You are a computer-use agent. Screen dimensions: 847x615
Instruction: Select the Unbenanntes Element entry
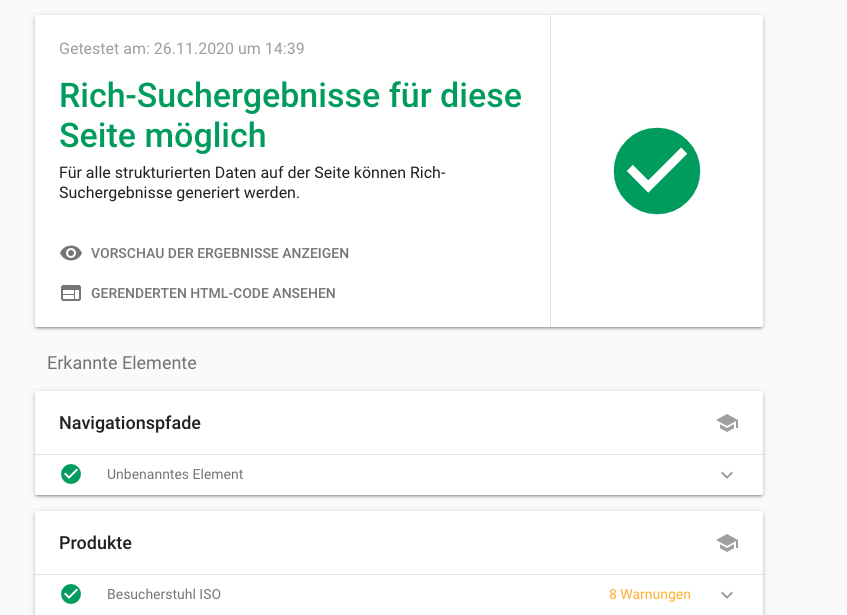tap(175, 474)
